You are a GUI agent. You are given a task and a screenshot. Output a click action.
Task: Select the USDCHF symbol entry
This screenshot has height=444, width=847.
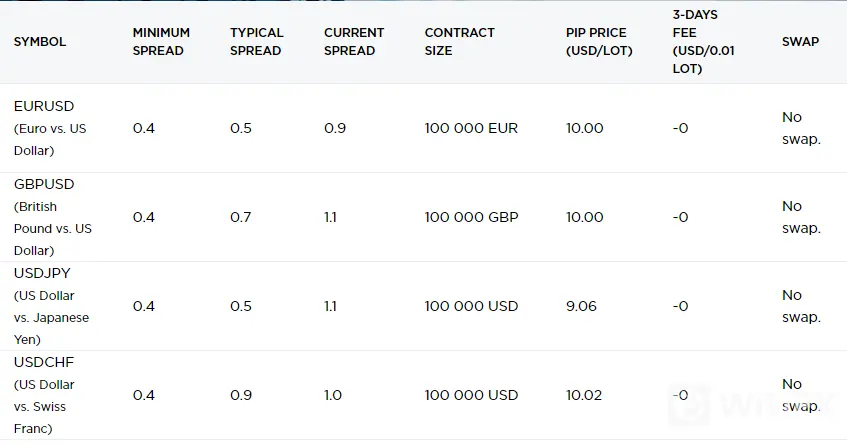(44, 395)
